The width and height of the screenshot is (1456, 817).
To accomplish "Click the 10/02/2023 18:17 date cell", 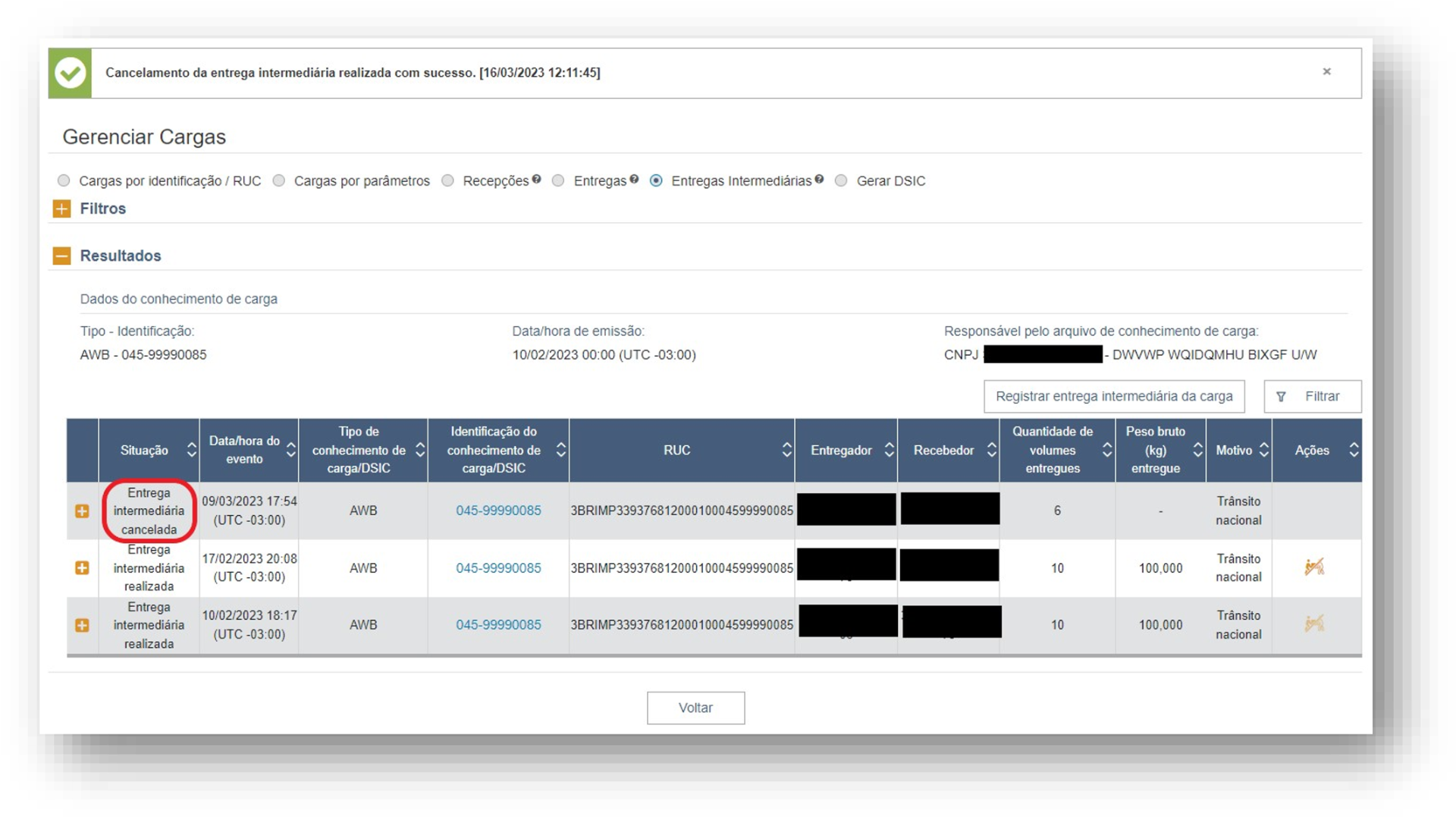I will pos(249,625).
